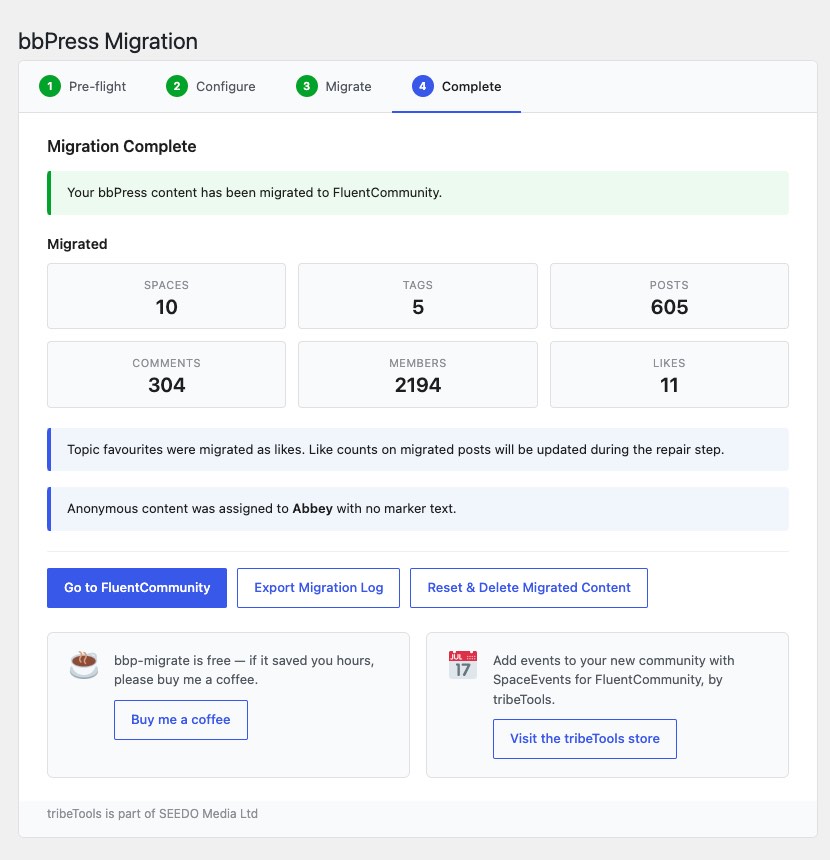Click the 'Add events to your new community' text
830x860 pixels.
613,680
